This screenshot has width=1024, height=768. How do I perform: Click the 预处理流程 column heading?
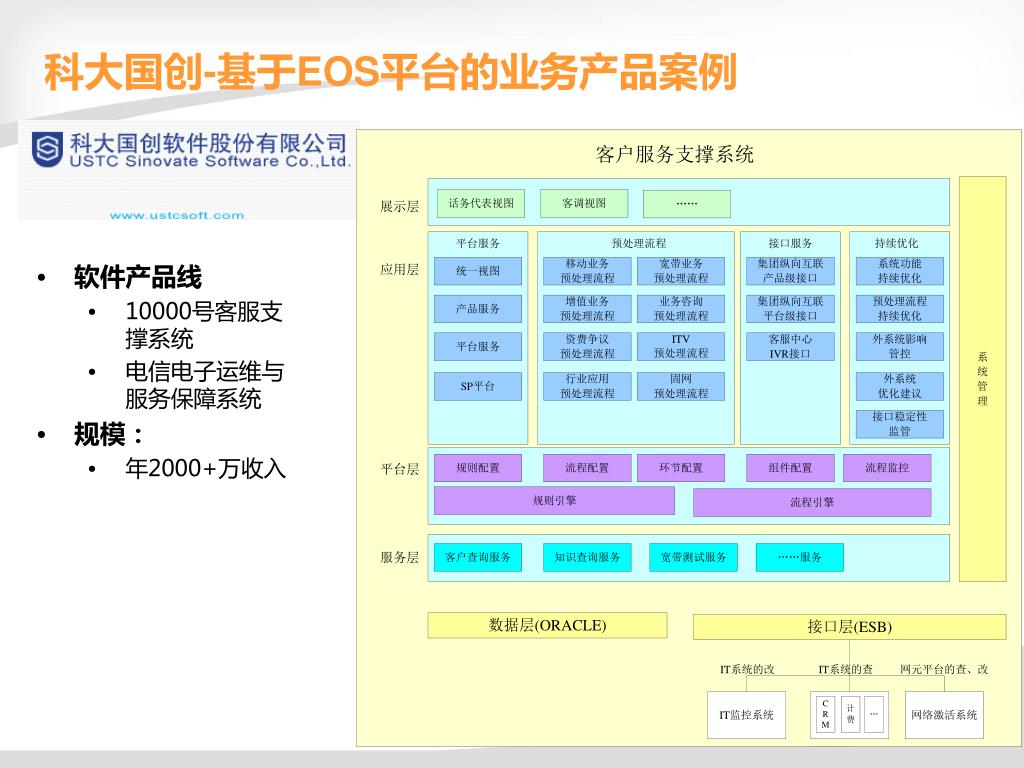pos(639,244)
